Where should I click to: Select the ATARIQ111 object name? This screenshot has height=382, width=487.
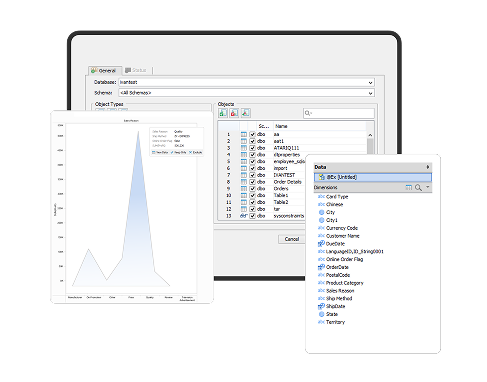tap(286, 148)
